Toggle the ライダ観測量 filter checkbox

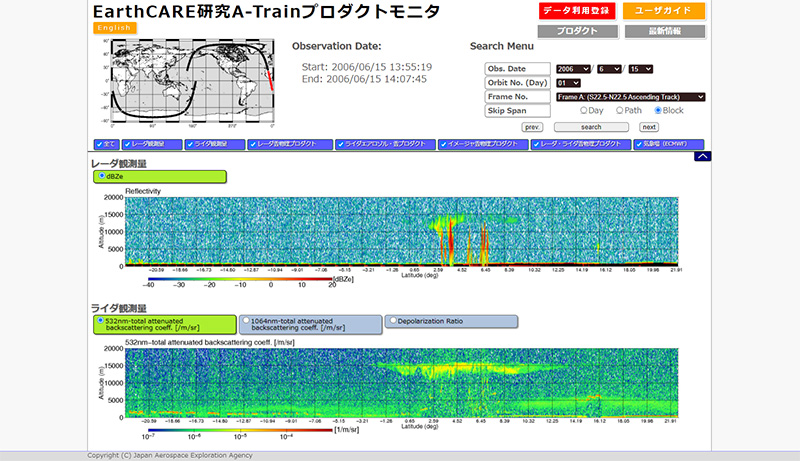[x=190, y=144]
